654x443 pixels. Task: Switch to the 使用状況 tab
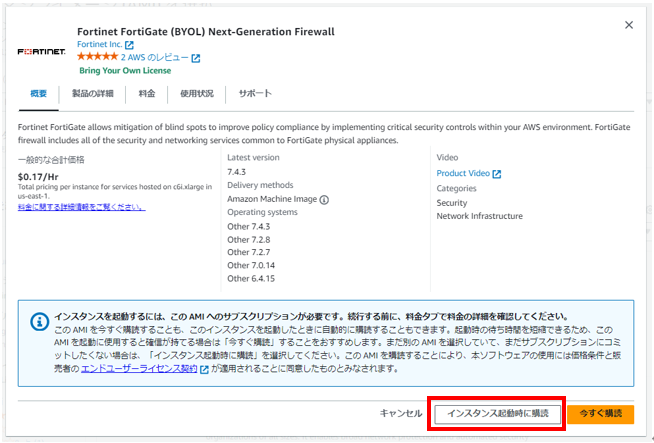(x=197, y=93)
